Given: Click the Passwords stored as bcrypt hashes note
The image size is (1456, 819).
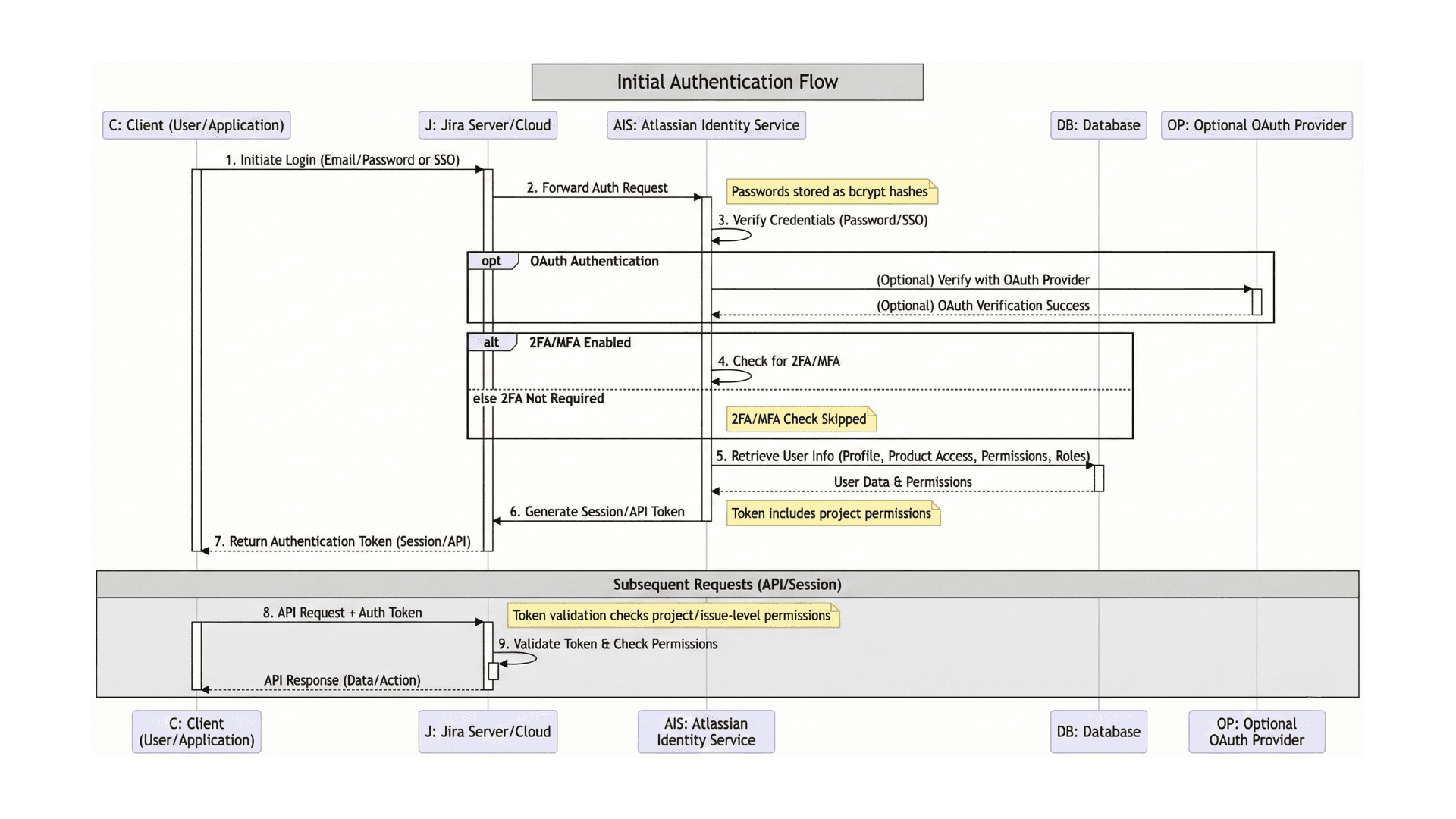Looking at the screenshot, I should pos(830,192).
